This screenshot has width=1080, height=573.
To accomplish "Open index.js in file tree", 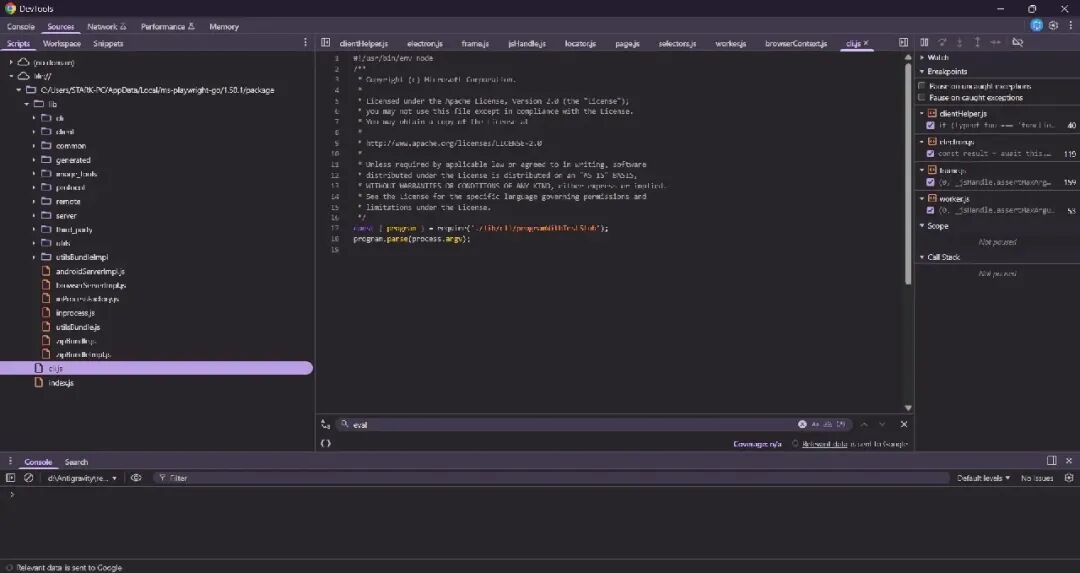I will [61, 383].
